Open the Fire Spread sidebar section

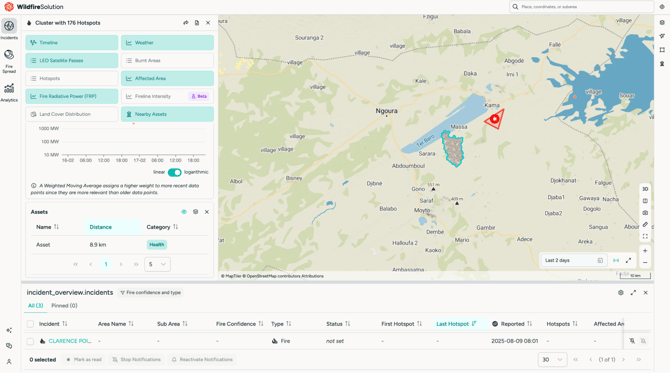[x=9, y=61]
